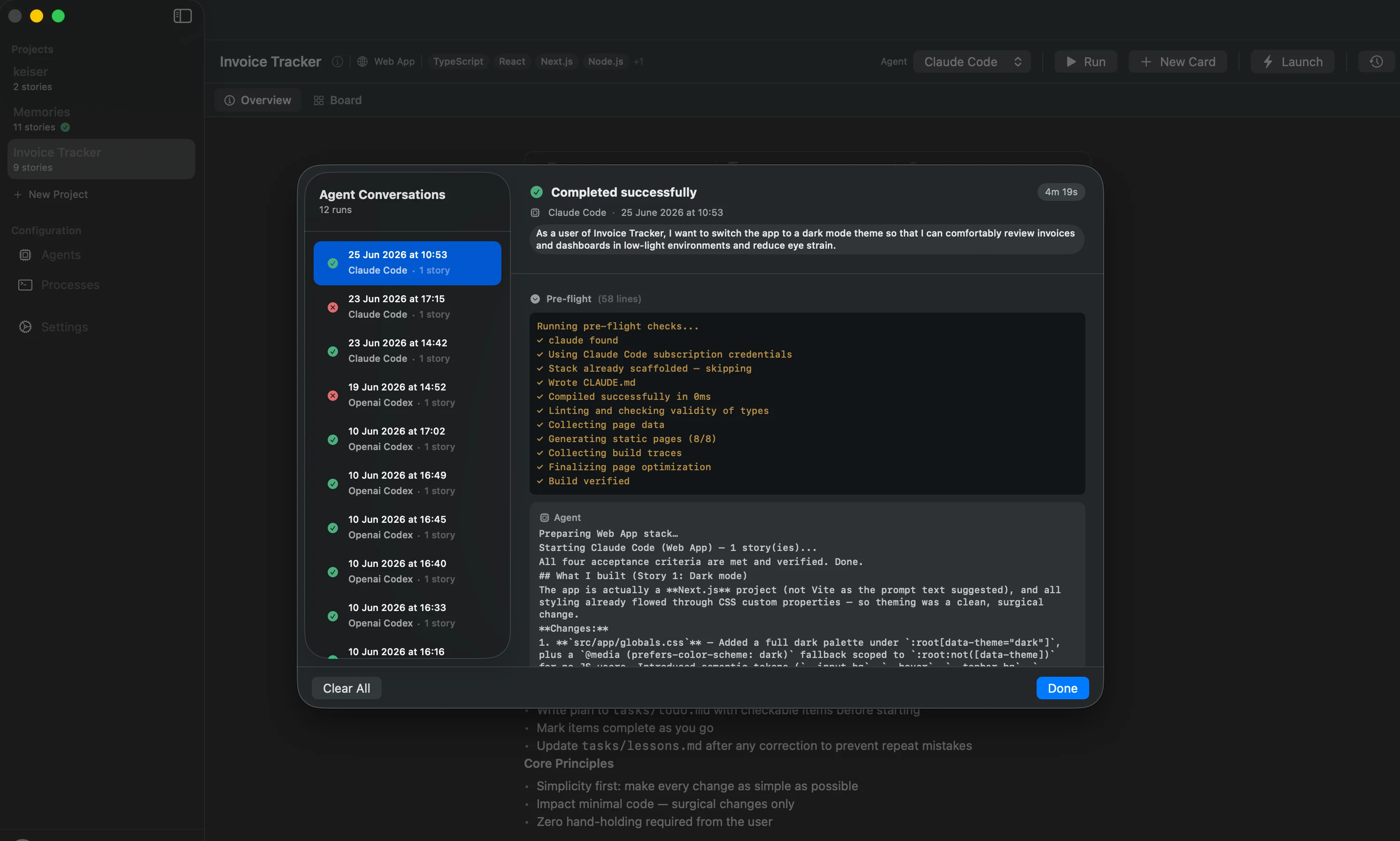Screen dimensions: 1400x841
Task: Click the Agents chip icon in sidebar
Action: (x=25, y=255)
